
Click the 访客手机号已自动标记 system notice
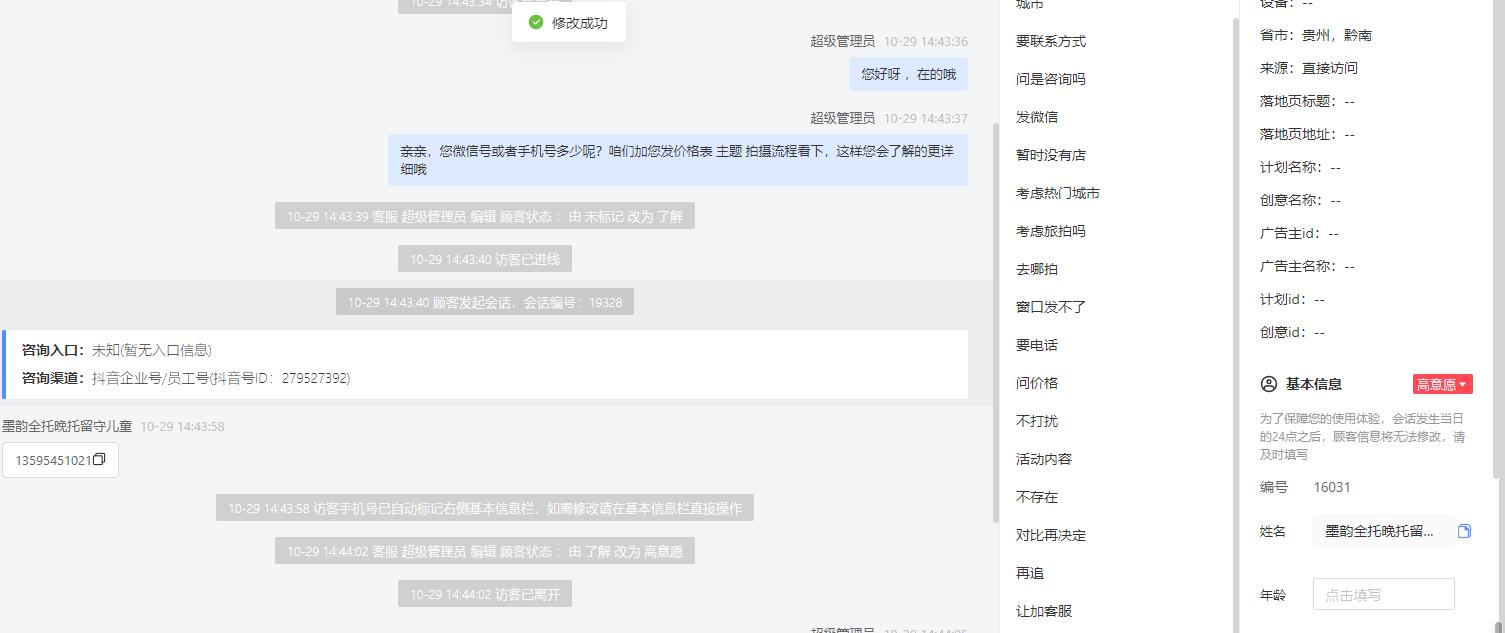[485, 508]
